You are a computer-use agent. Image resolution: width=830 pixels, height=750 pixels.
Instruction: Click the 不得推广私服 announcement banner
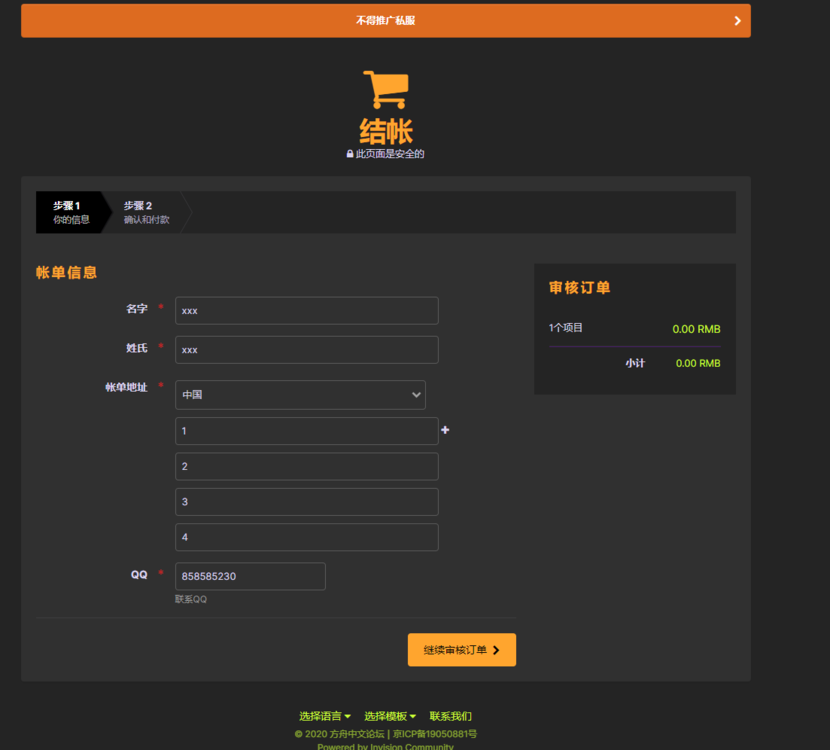click(385, 20)
